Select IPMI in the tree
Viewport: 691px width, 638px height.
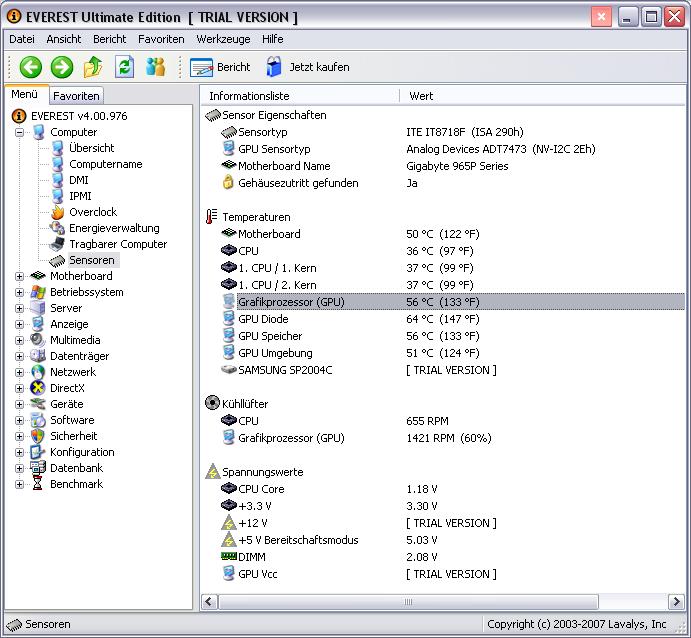[x=80, y=196]
